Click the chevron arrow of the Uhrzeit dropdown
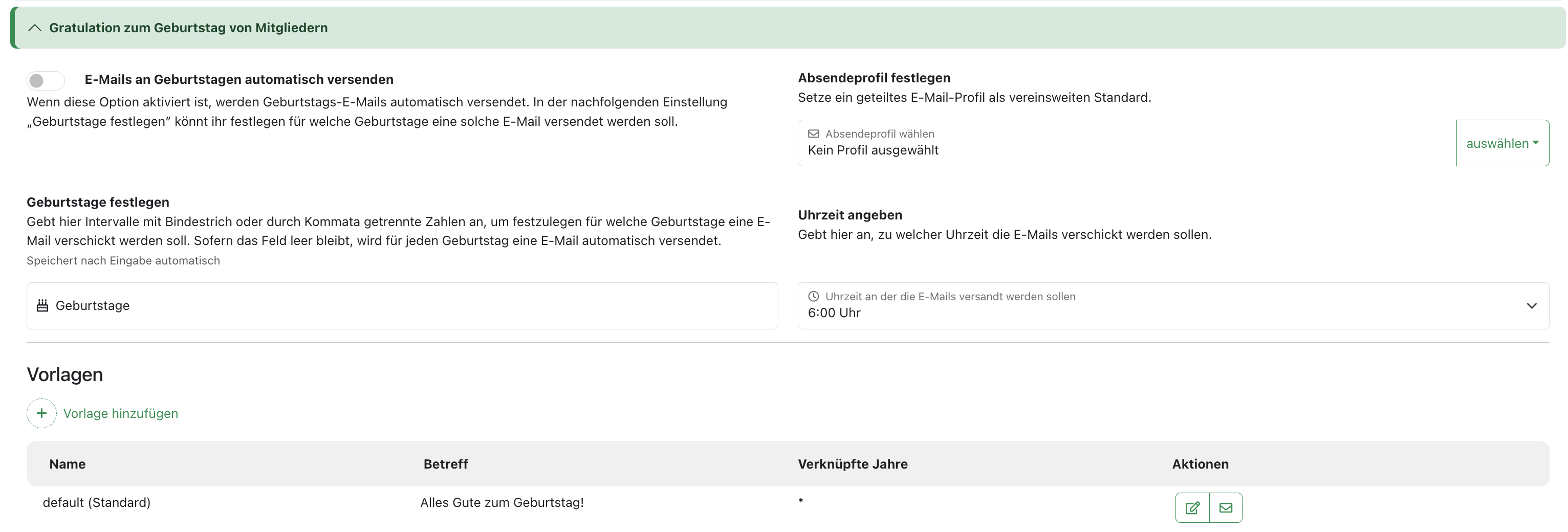The image size is (1568, 532). [x=1532, y=305]
